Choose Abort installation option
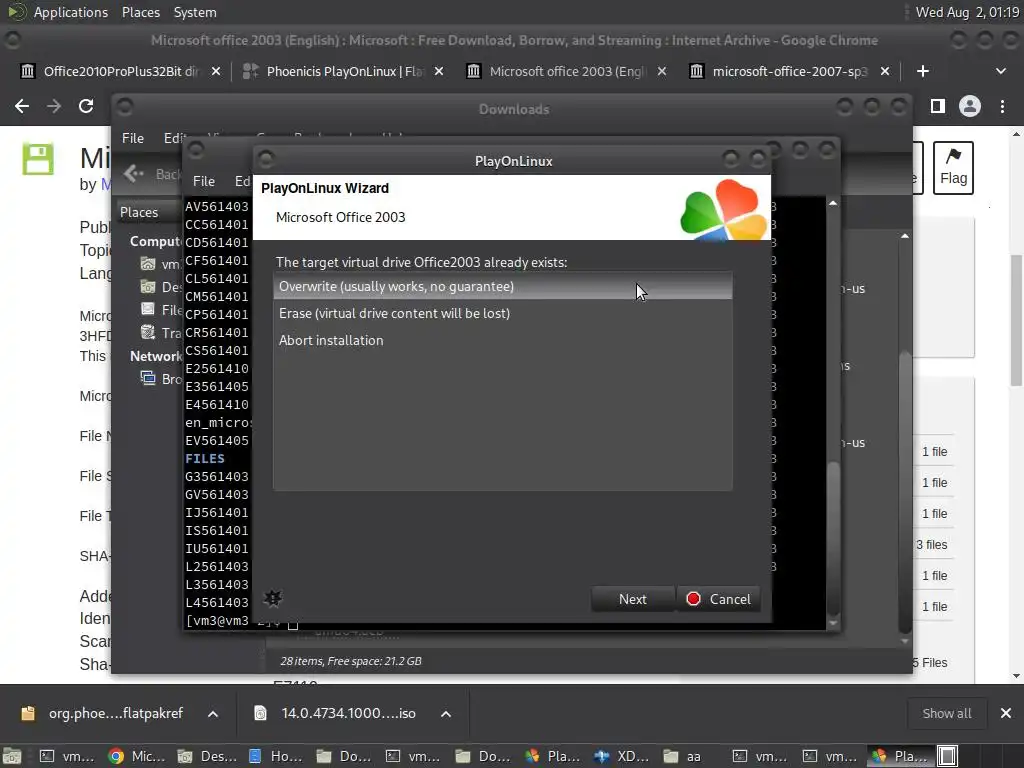 502,340
